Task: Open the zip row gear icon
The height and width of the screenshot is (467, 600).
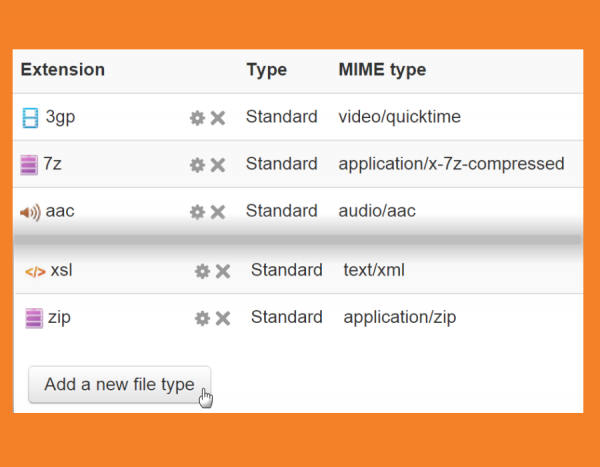Action: tap(202, 318)
